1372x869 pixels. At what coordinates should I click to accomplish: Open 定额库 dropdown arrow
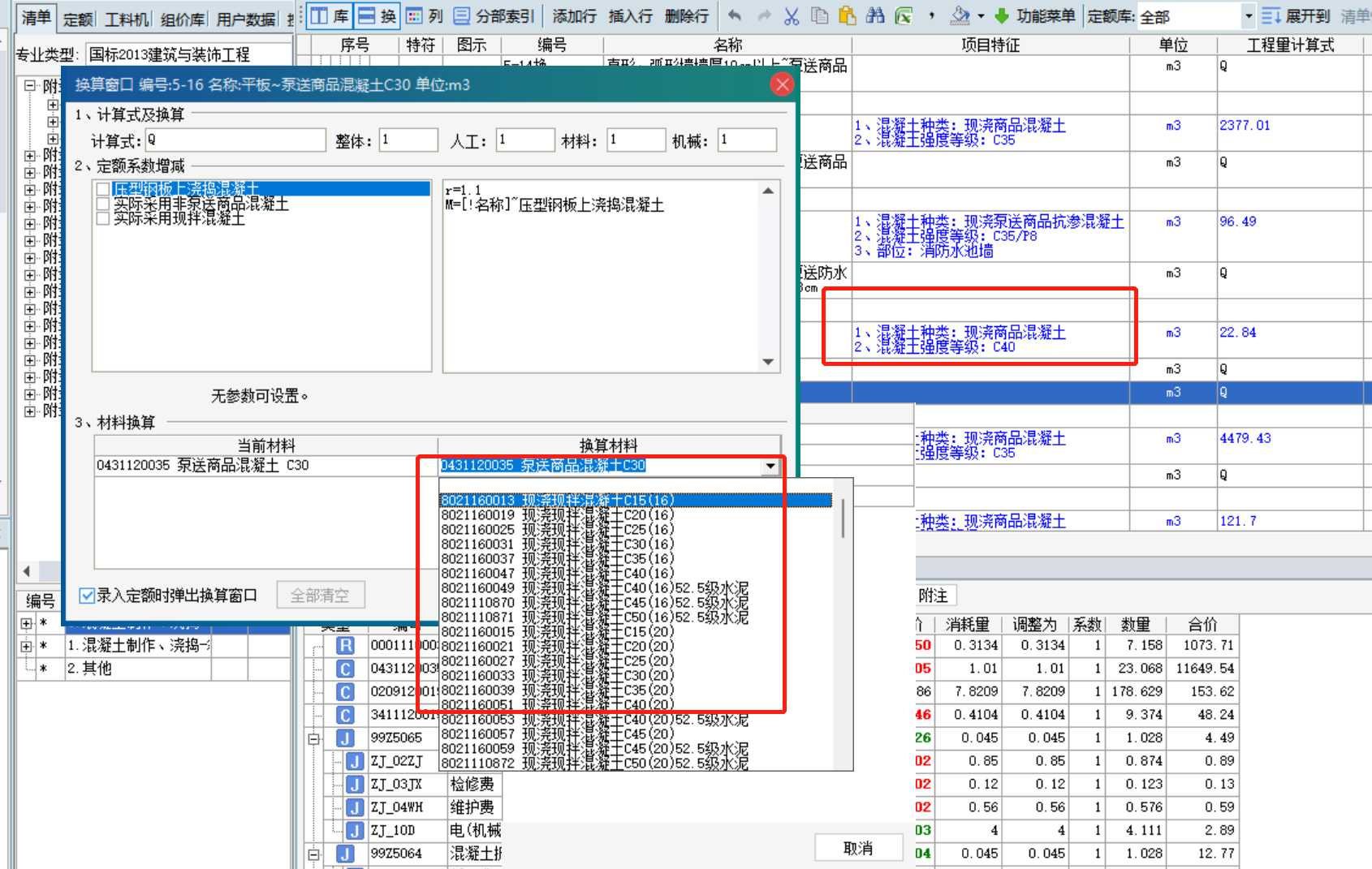pyautogui.click(x=1249, y=16)
